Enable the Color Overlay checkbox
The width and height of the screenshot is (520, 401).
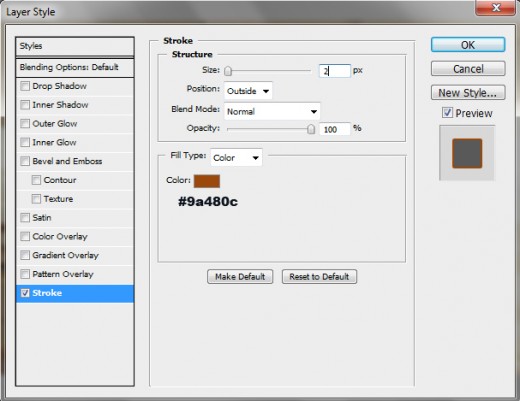click(x=25, y=236)
